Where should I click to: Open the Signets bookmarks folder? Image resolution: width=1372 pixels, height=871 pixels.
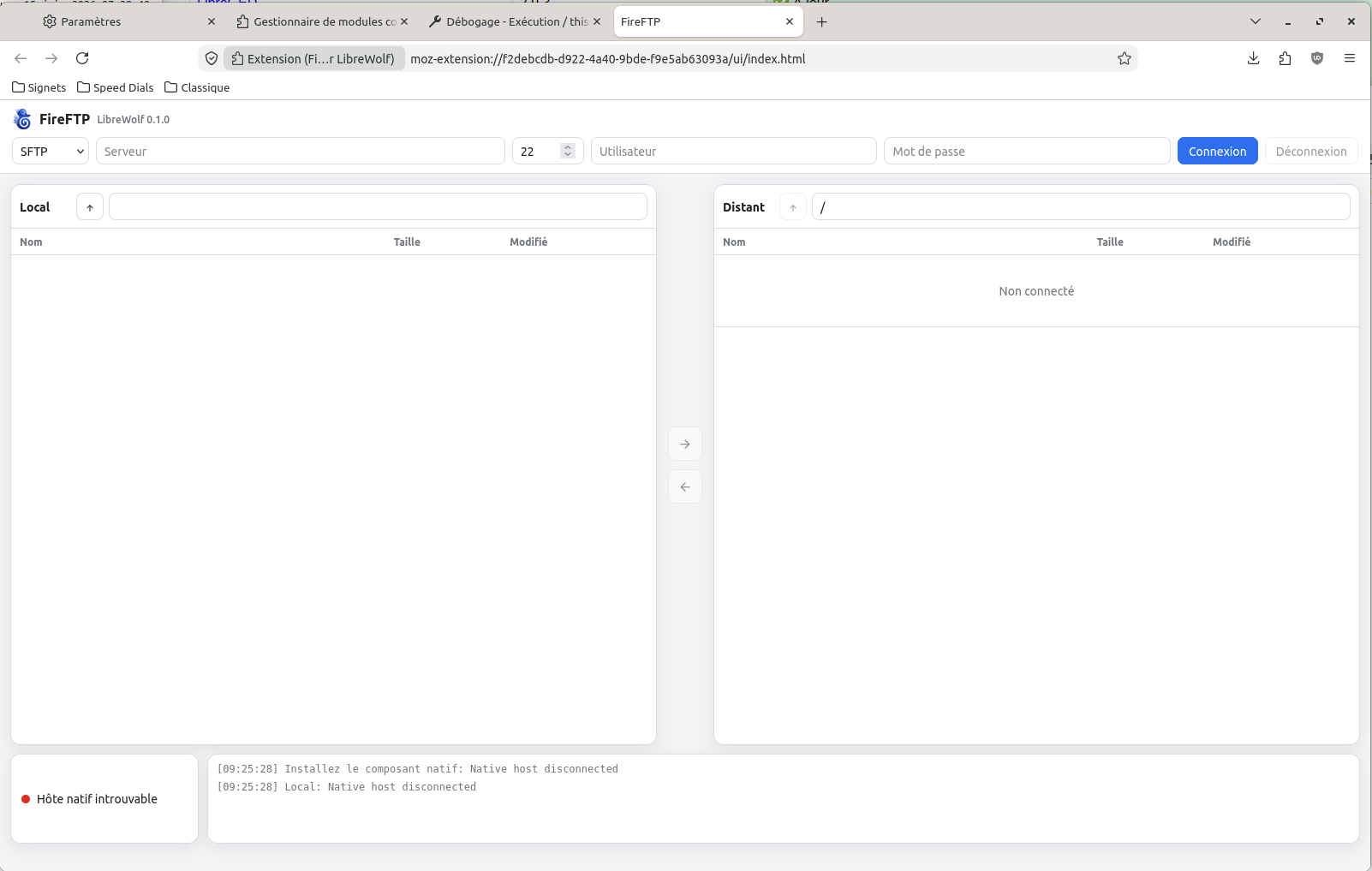pyautogui.click(x=39, y=87)
